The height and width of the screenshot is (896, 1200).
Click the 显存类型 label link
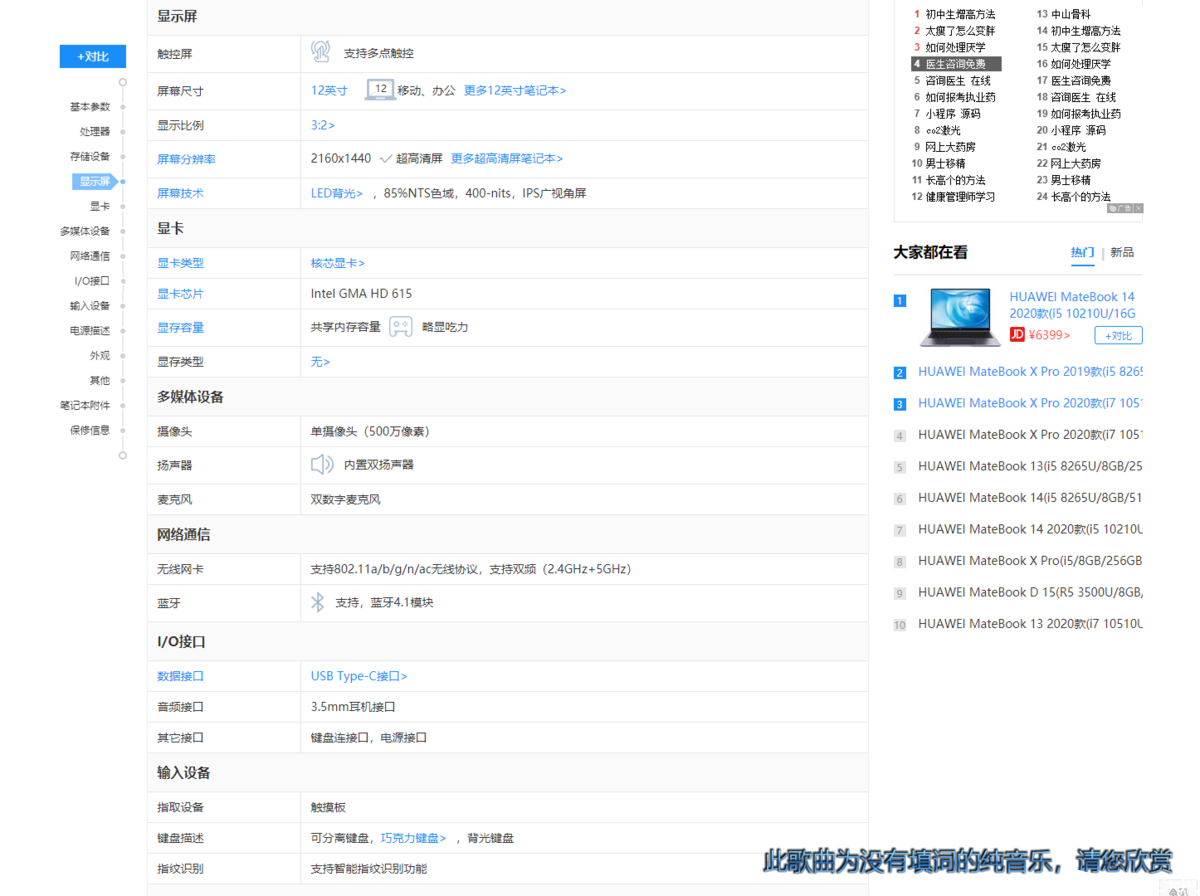click(180, 362)
